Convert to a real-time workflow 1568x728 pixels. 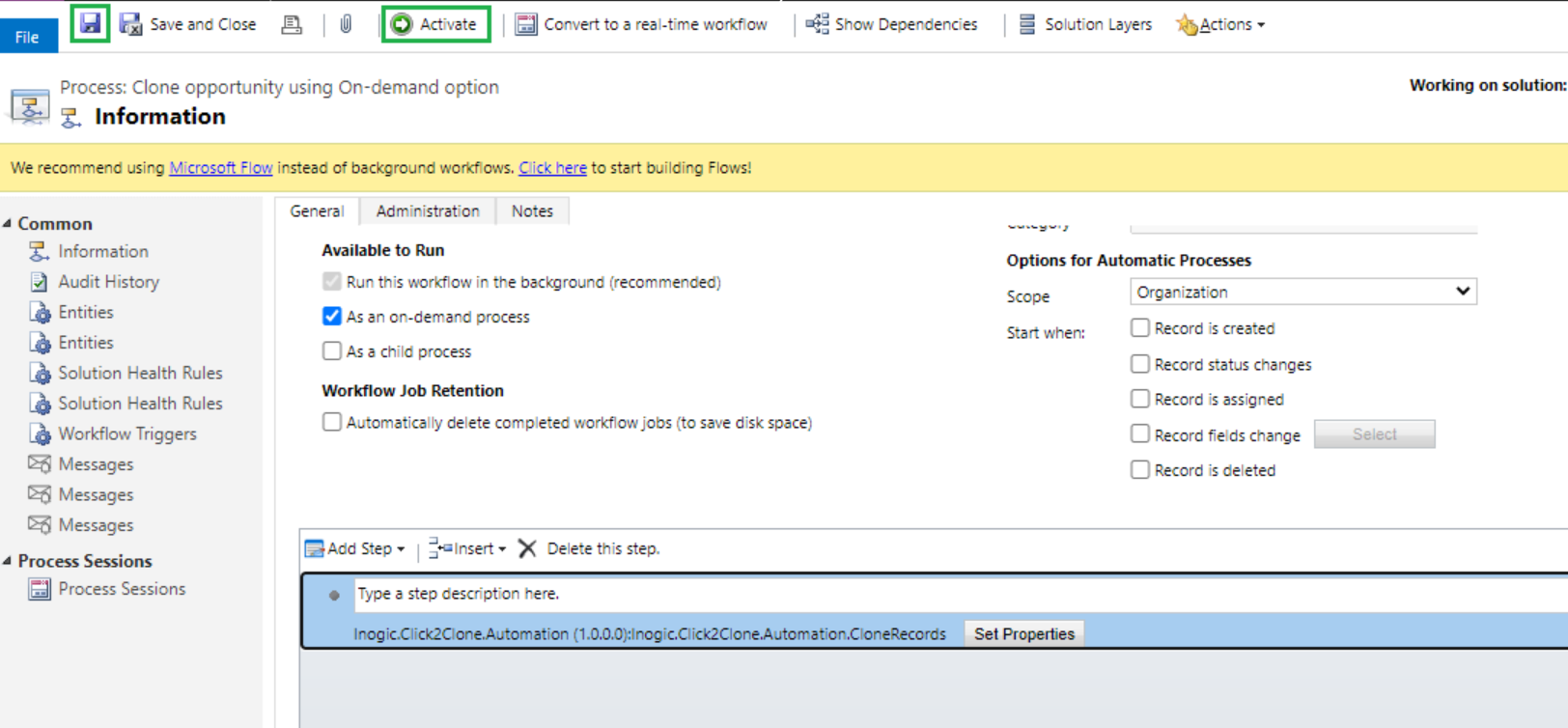click(x=641, y=24)
